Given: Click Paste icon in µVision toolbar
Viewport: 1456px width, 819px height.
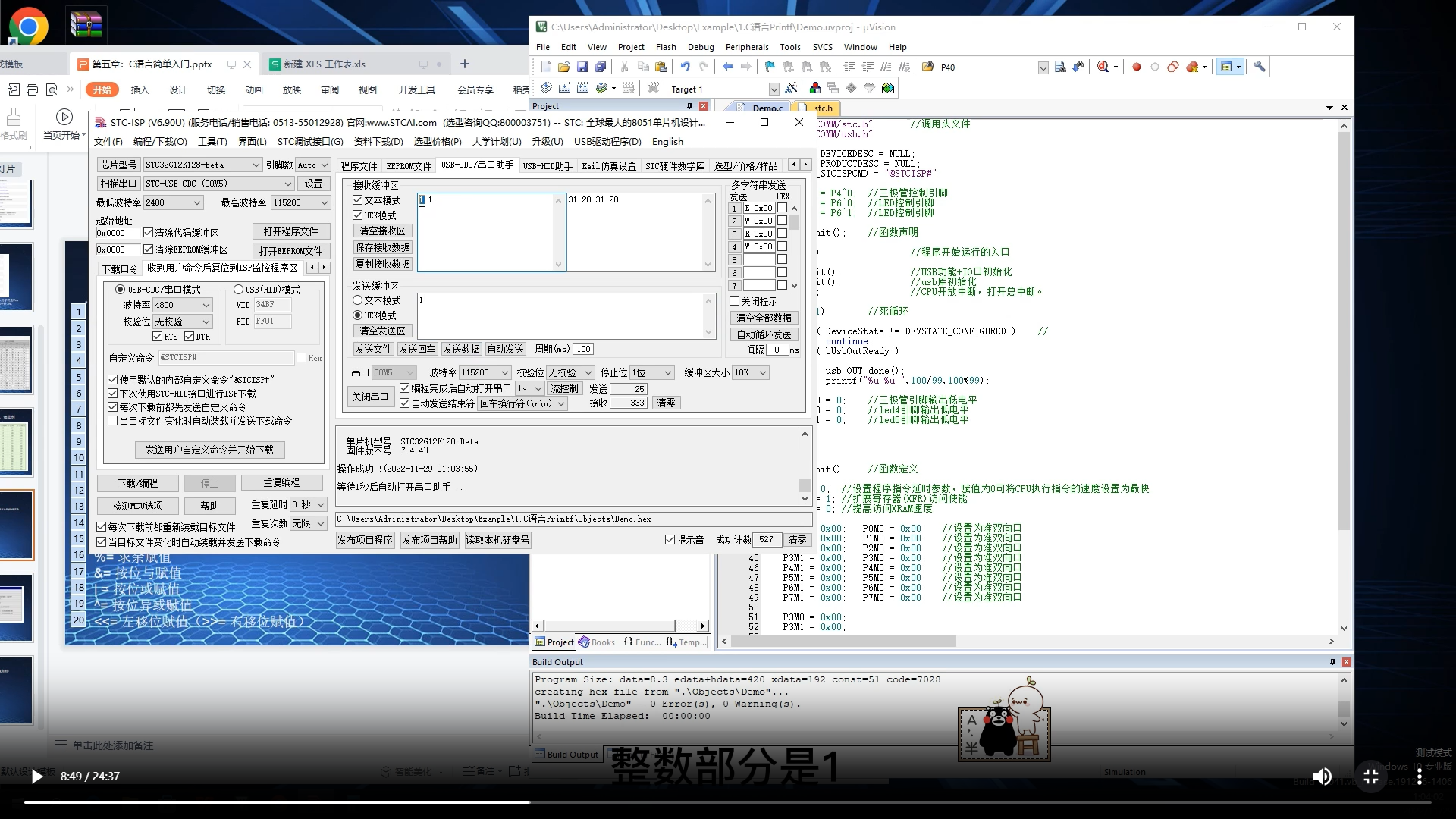Looking at the screenshot, I should (x=661, y=67).
